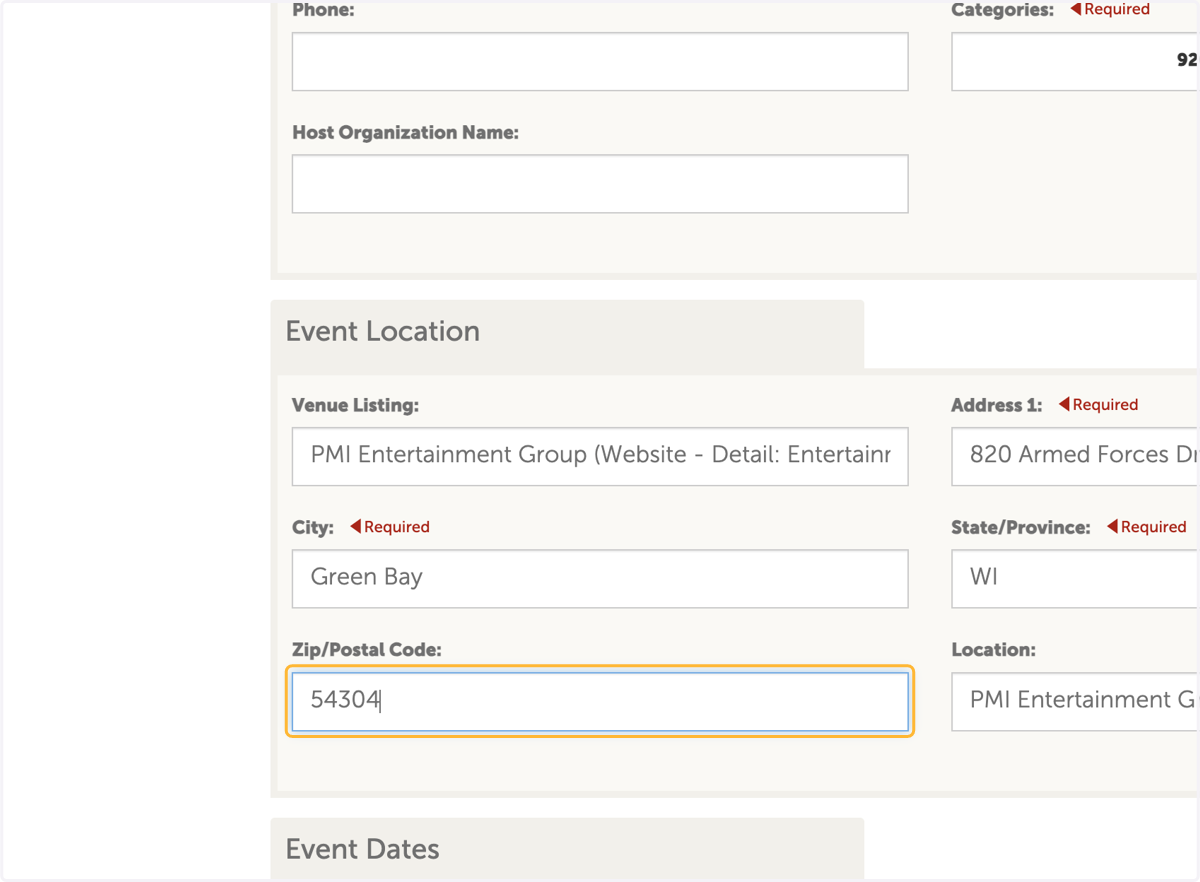Edit the State/Province field with WI
Viewport: 1200px width, 882px height.
click(1075, 579)
